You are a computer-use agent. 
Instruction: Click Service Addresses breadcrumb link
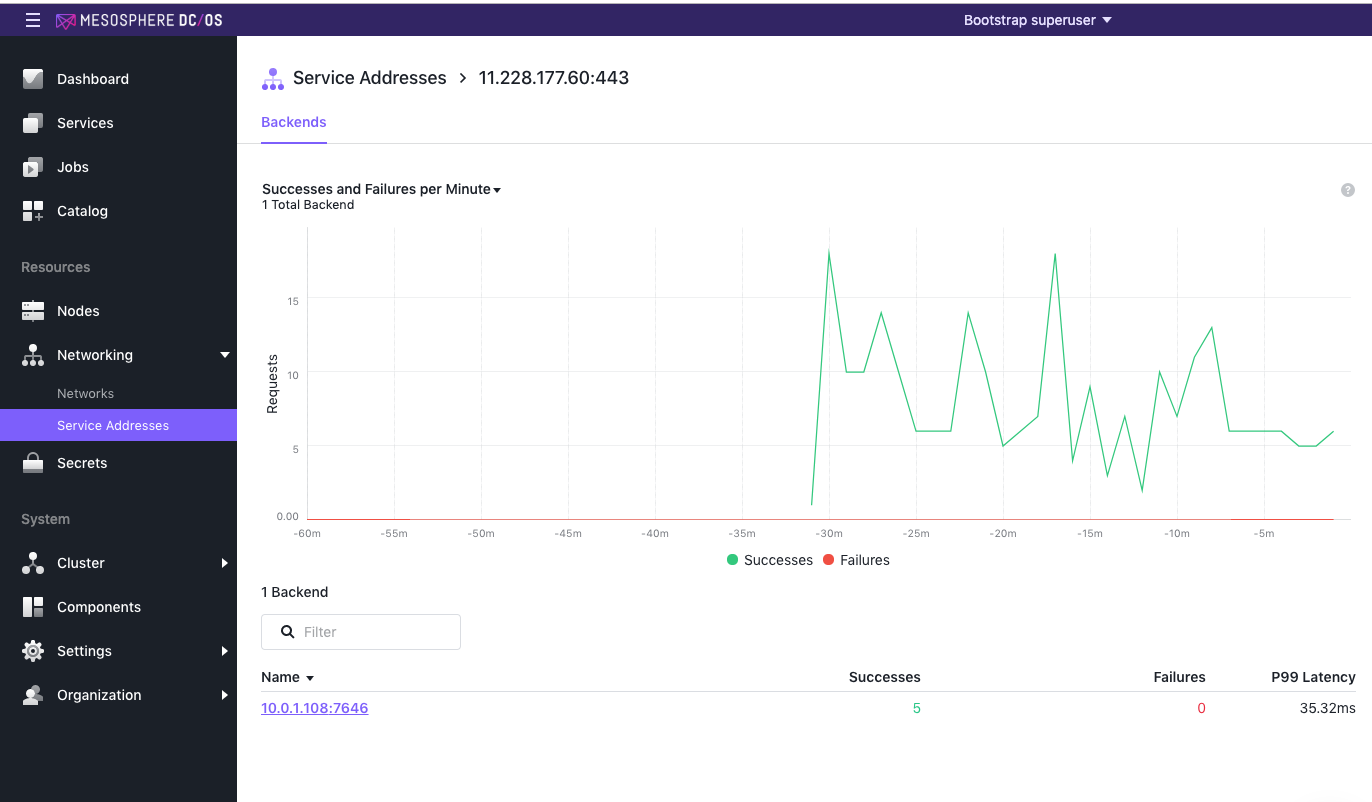pos(369,78)
